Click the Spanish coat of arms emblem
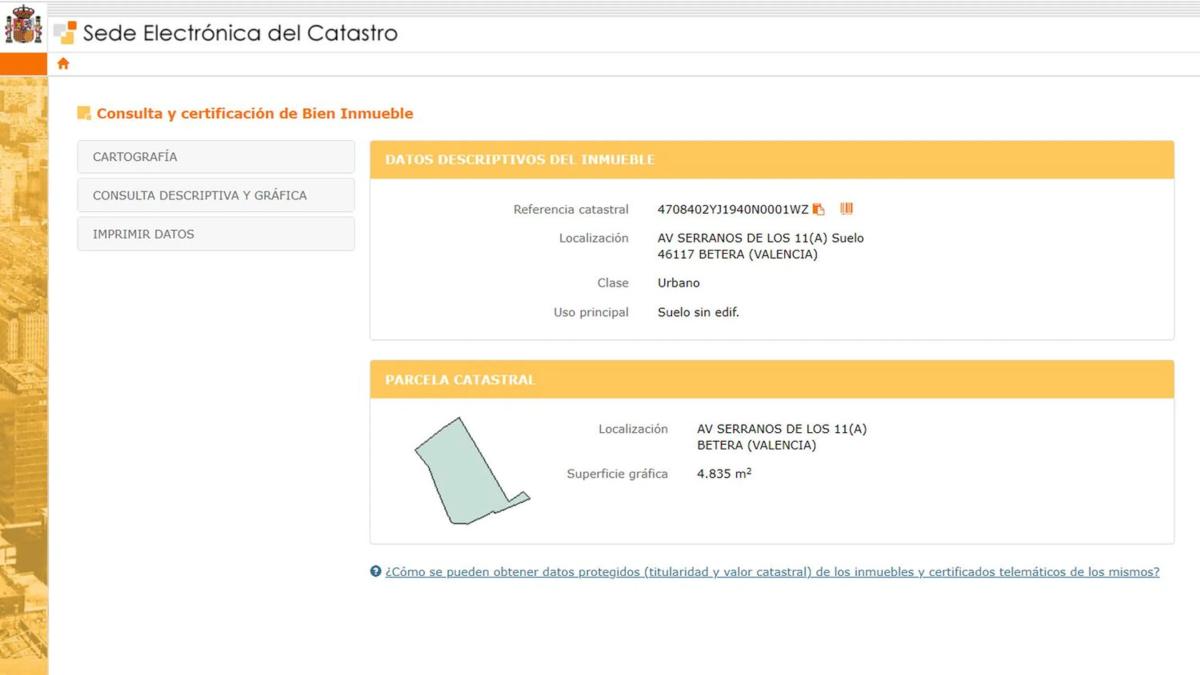The height and width of the screenshot is (675, 1200). [x=23, y=25]
